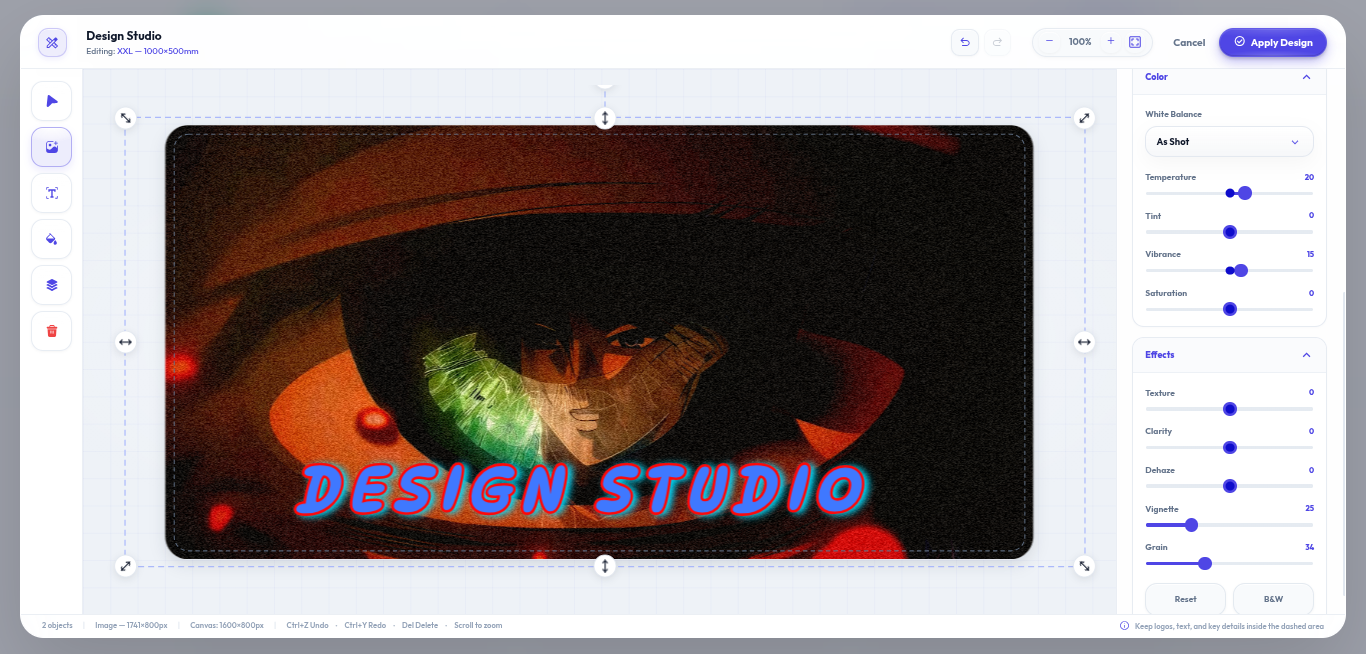This screenshot has height=654, width=1366.
Task: Click top-left diagonal resize handle
Action: tap(125, 118)
